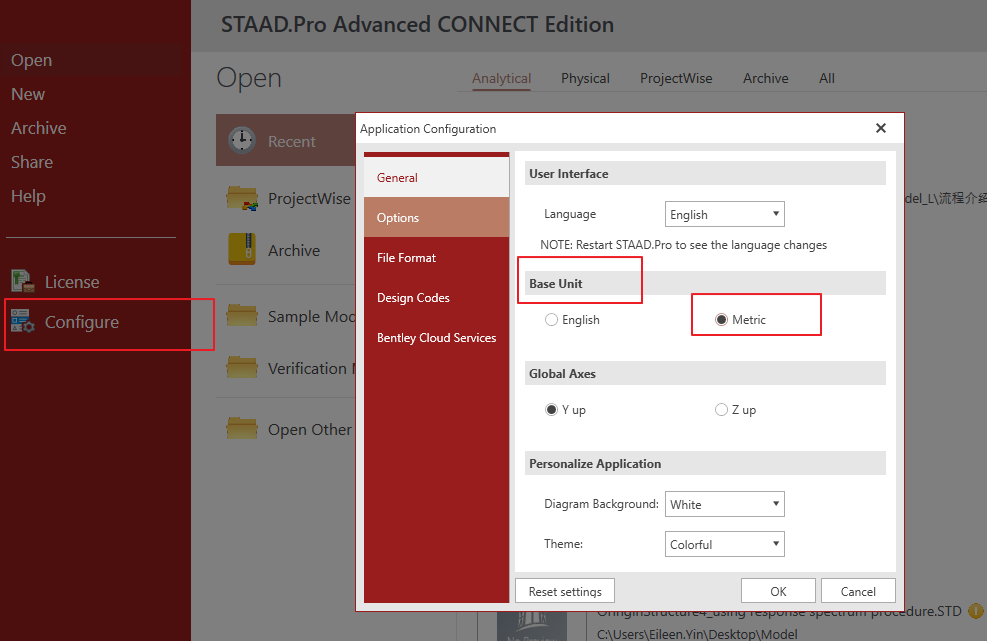Click the License document icon
987x641 pixels.
pos(23,281)
